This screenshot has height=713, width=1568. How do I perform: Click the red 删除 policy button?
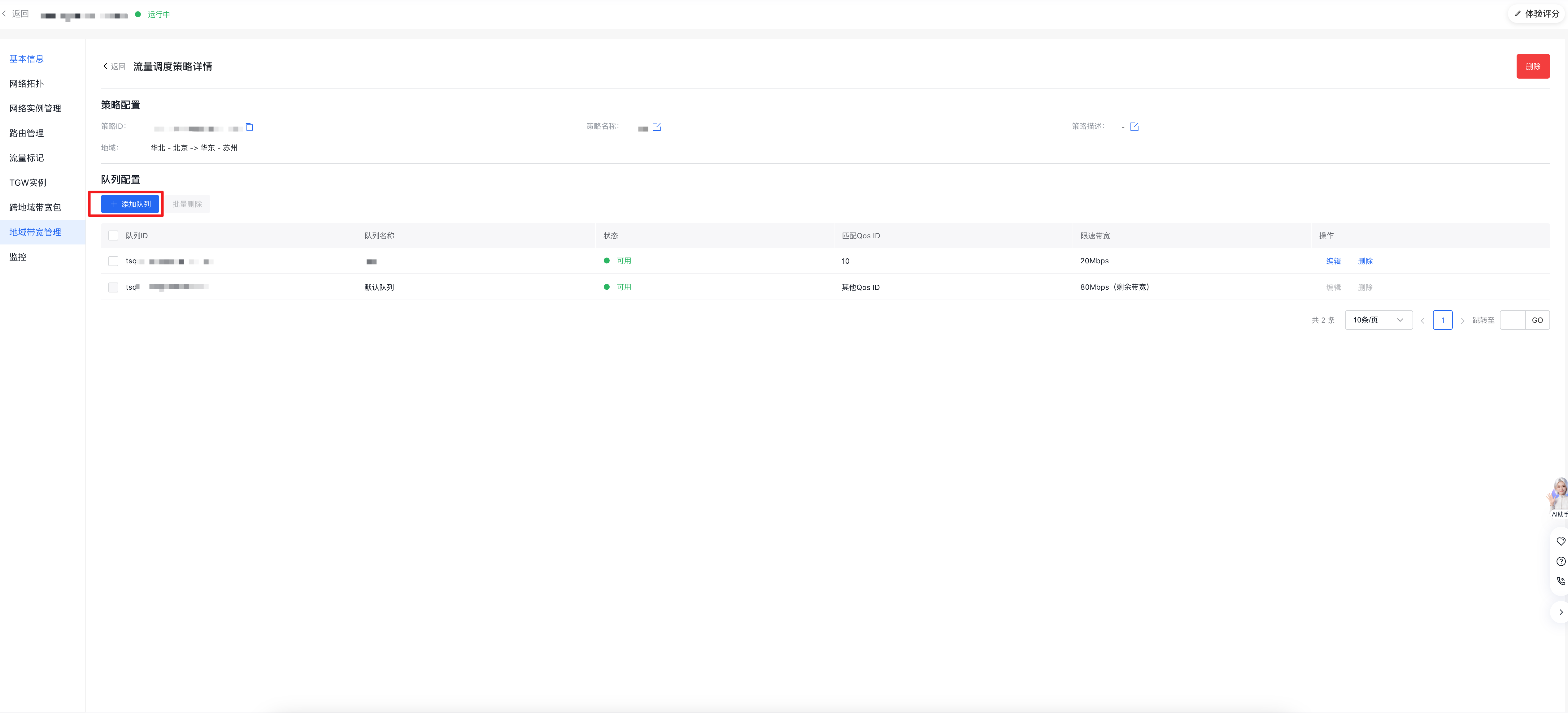1533,66
